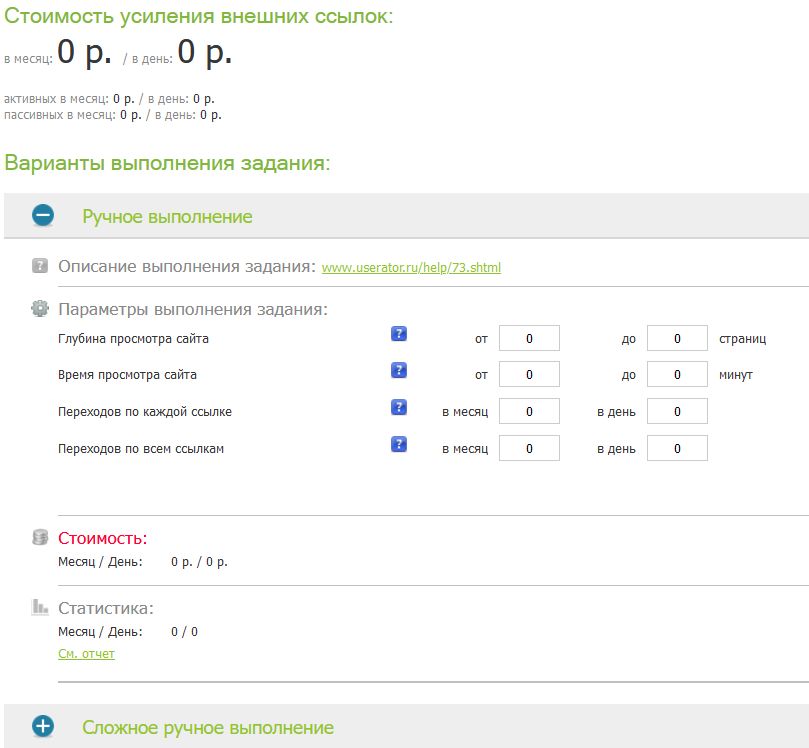Click Переходов по каждой ссылке daily field

click(x=677, y=412)
